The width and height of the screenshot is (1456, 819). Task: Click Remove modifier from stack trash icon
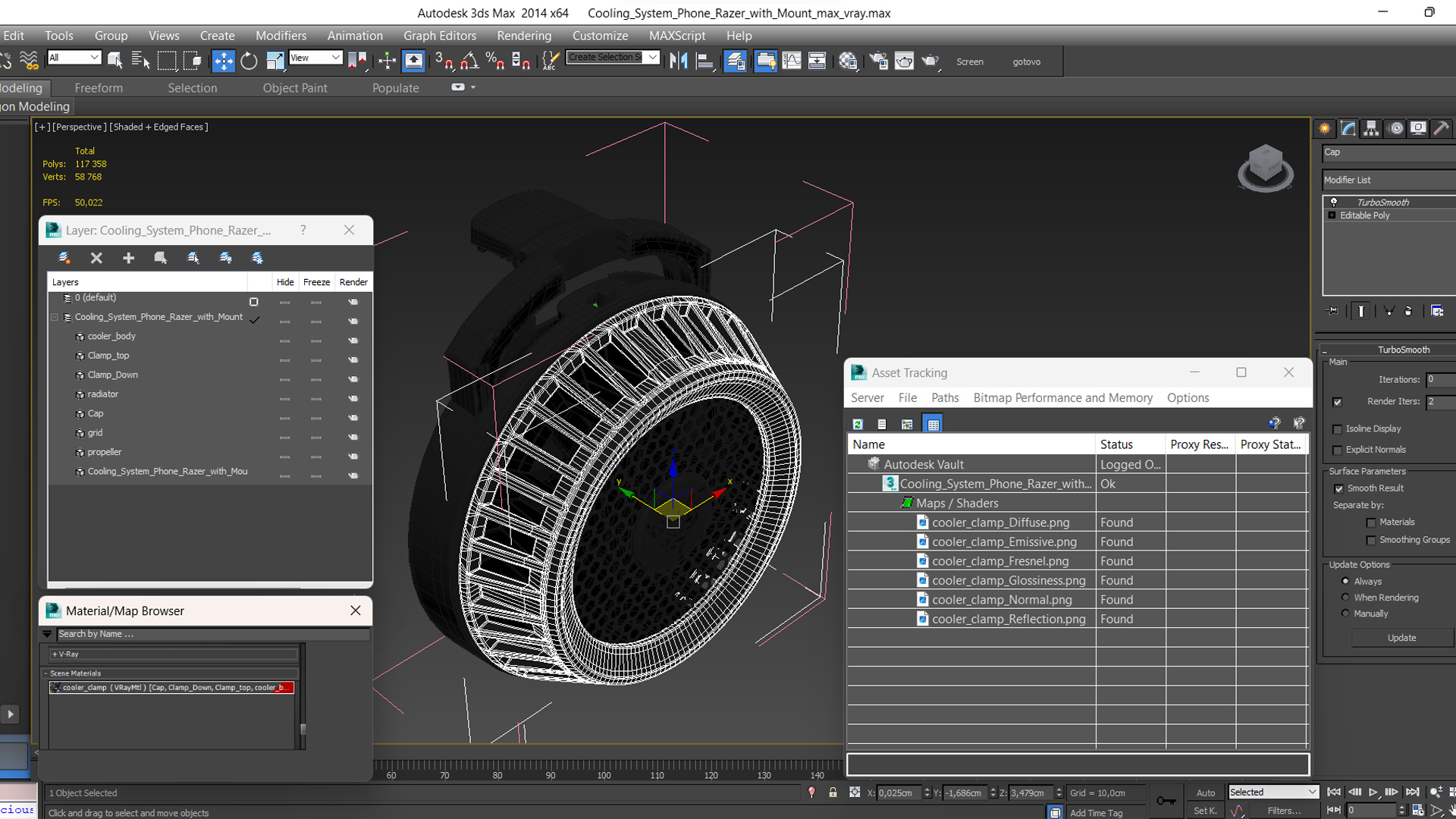(x=1408, y=311)
